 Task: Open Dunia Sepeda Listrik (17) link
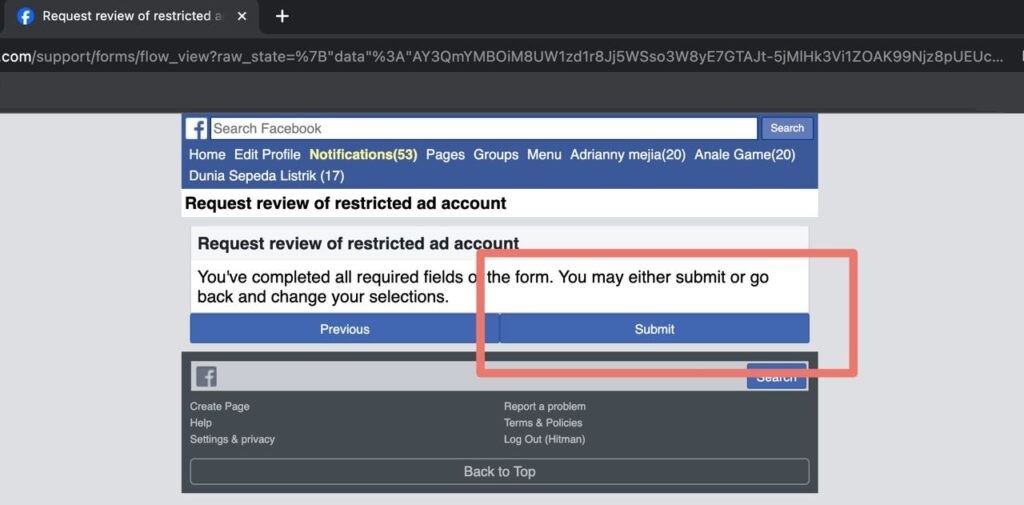pyautogui.click(x=266, y=176)
